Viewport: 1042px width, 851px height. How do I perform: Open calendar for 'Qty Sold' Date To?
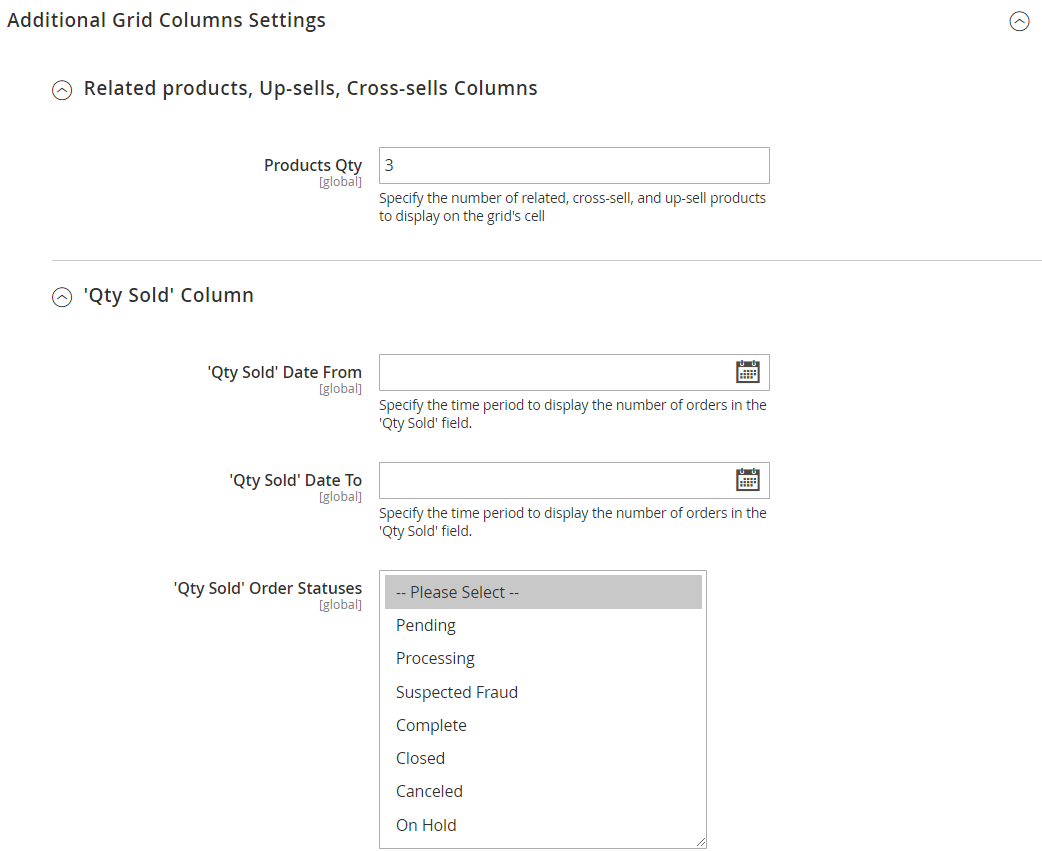coord(748,480)
